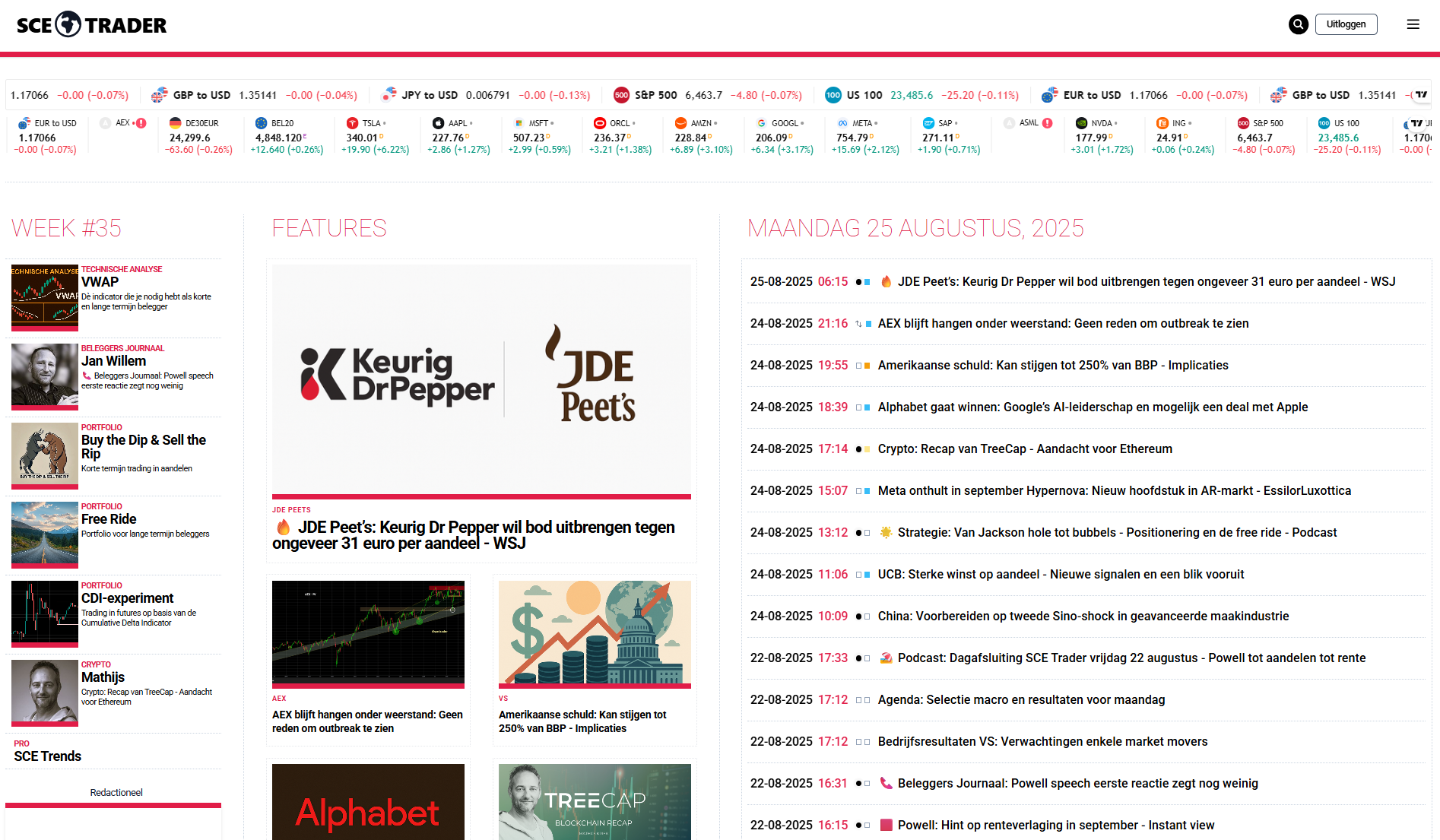Click the SCE Trader logo
1440x840 pixels.
tap(91, 24)
